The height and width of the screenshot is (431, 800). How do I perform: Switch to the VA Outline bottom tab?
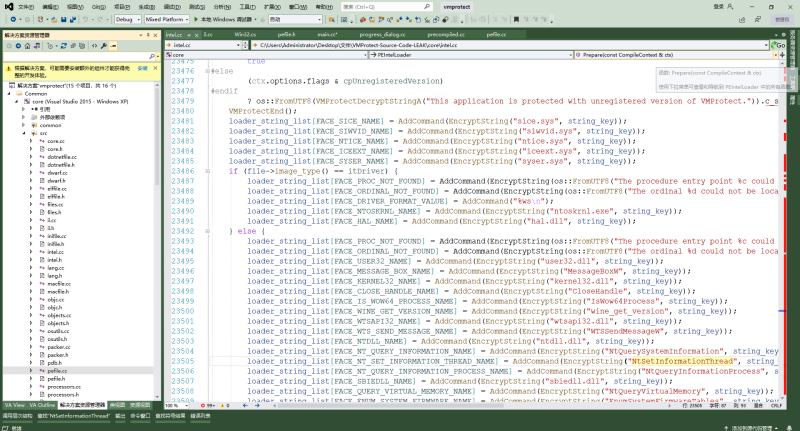(42, 405)
